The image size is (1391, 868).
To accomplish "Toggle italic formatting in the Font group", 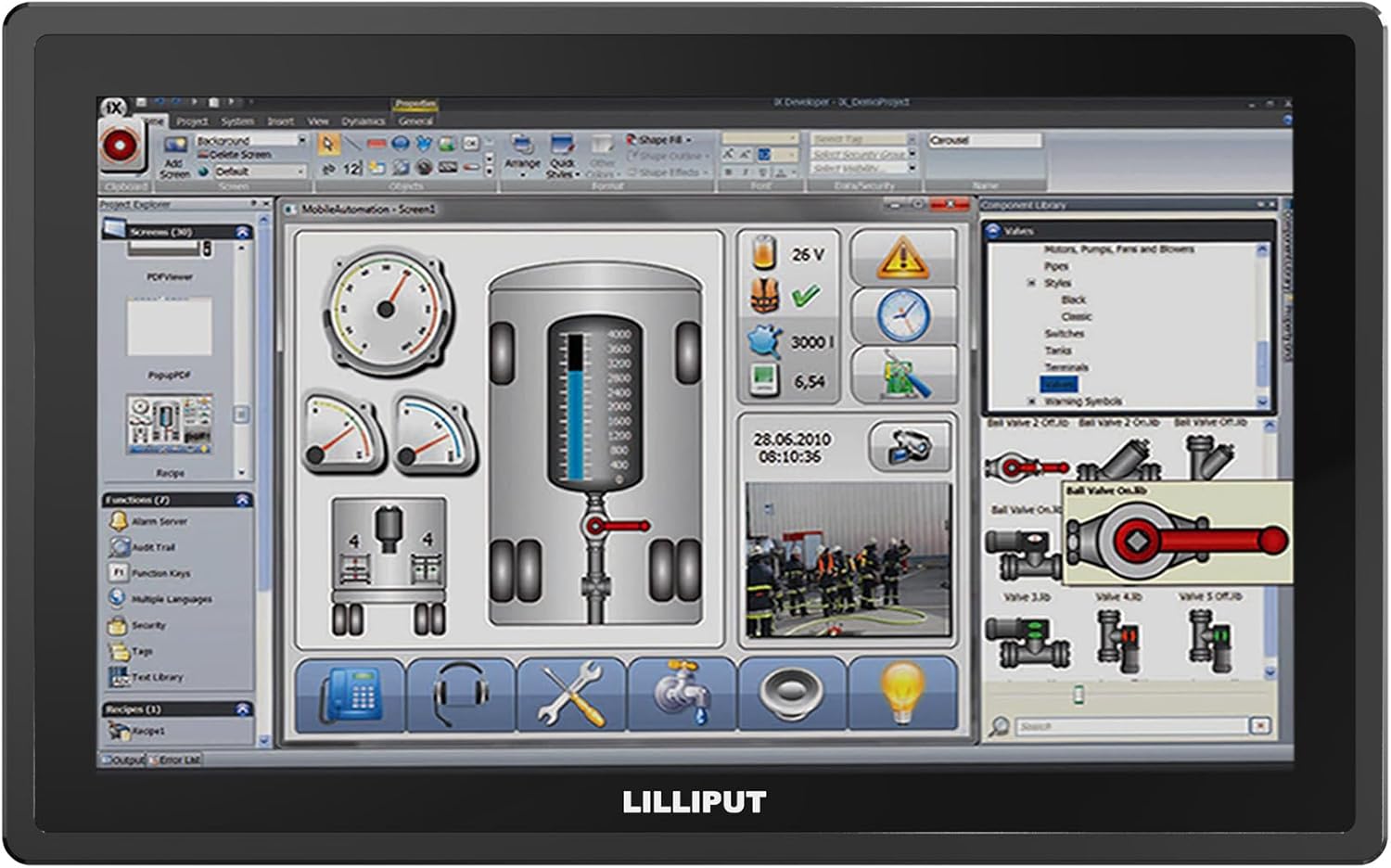I will [x=747, y=172].
